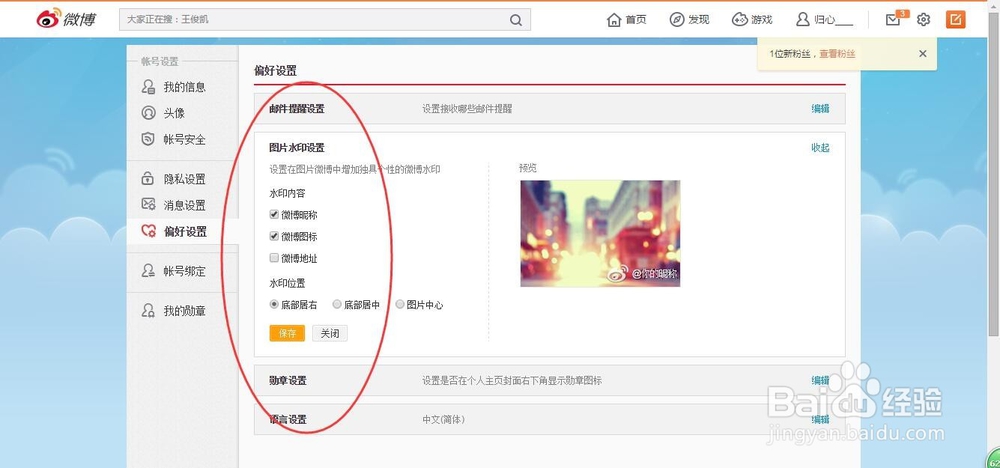1000x468 pixels.
Task: Click the watermark preview image
Action: pyautogui.click(x=600, y=233)
